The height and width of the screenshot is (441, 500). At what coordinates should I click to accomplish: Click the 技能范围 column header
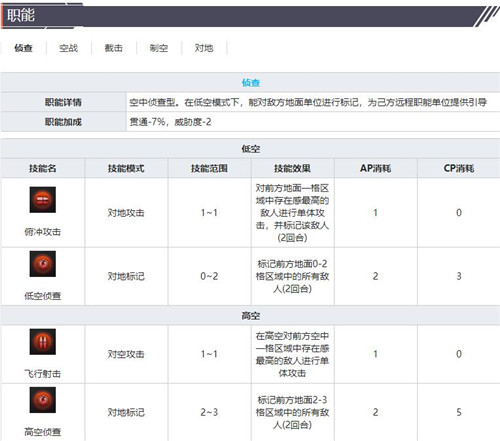click(209, 168)
